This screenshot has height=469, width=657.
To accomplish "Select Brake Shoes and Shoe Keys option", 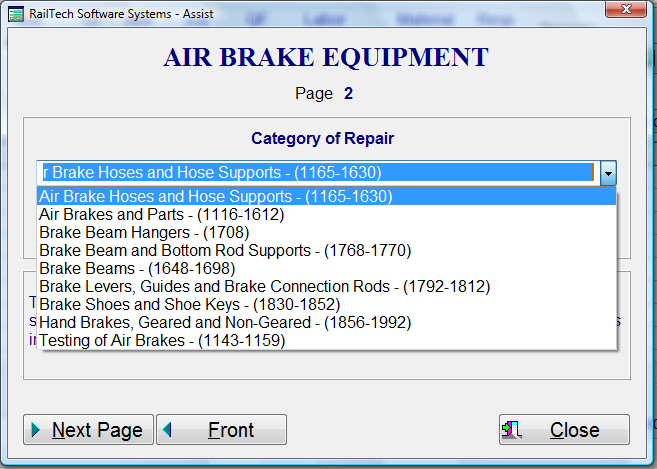I will pos(189,304).
